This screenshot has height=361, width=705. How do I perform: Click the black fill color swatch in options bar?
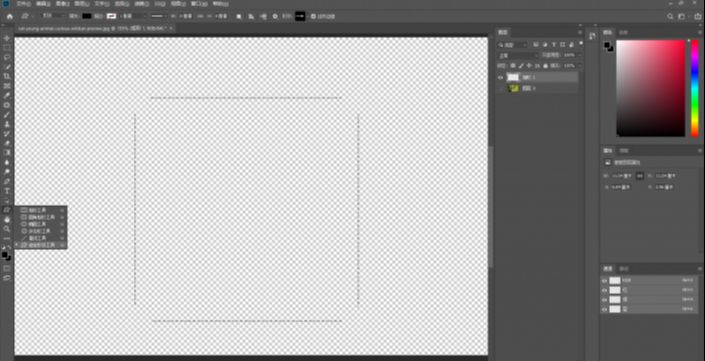[87, 16]
